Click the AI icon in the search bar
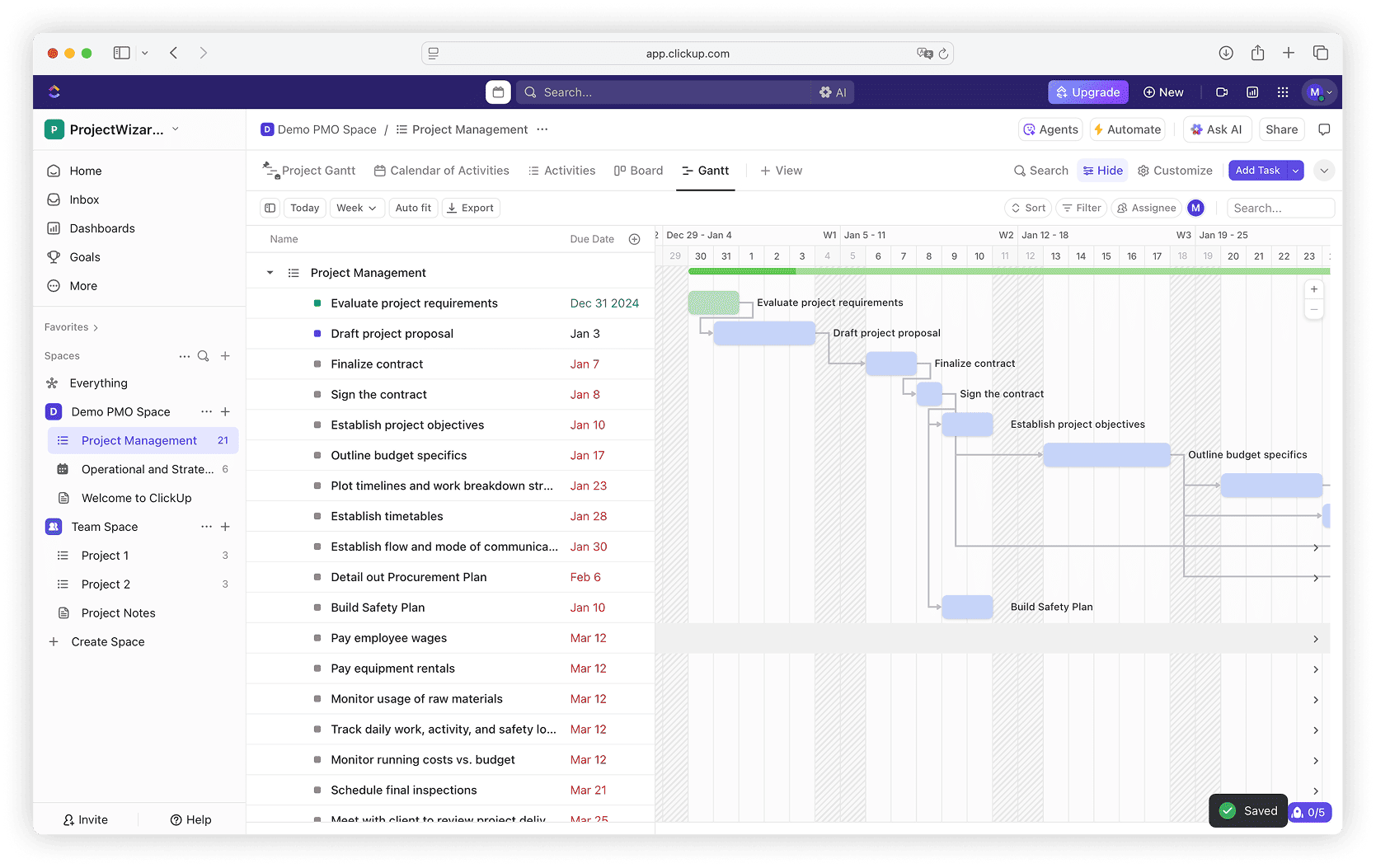Viewport: 1376px width, 868px height. (833, 91)
